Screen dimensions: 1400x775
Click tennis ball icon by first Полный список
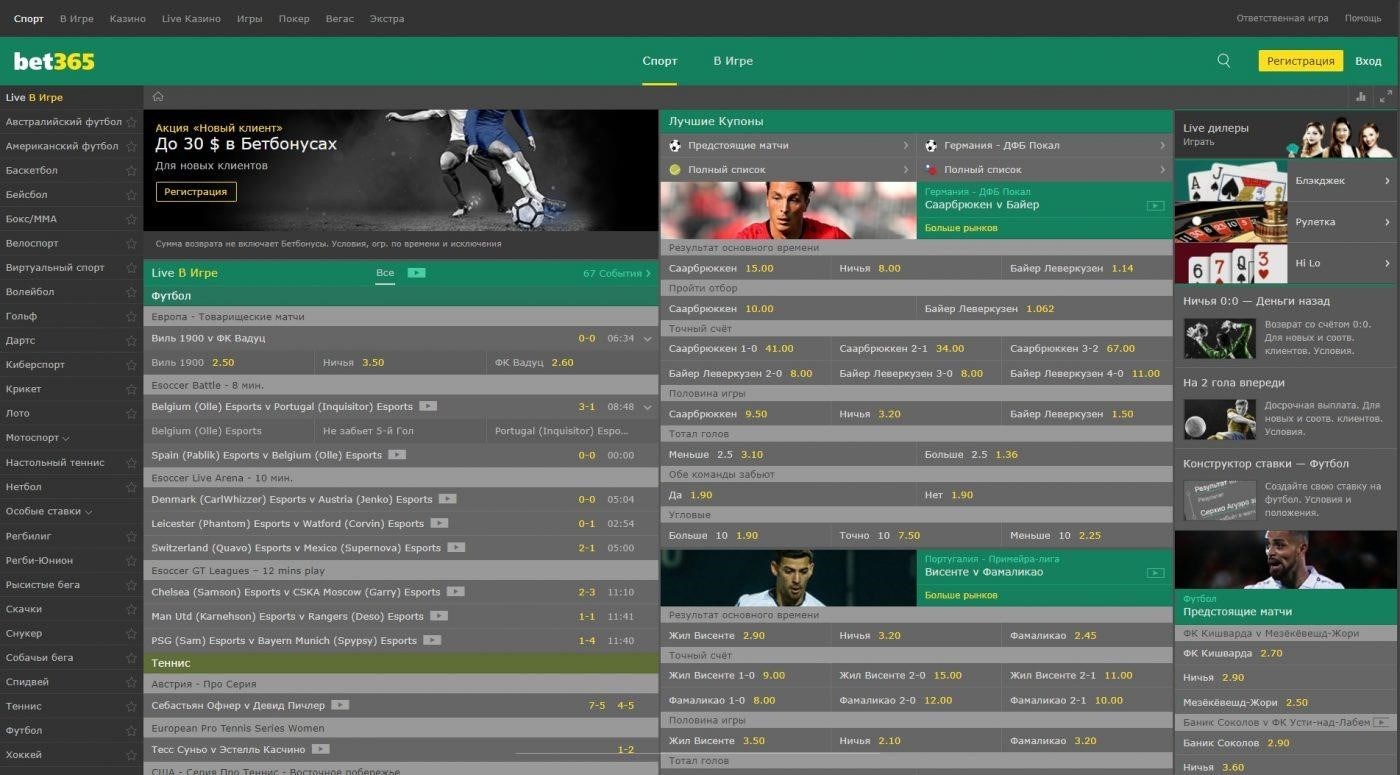[675, 170]
